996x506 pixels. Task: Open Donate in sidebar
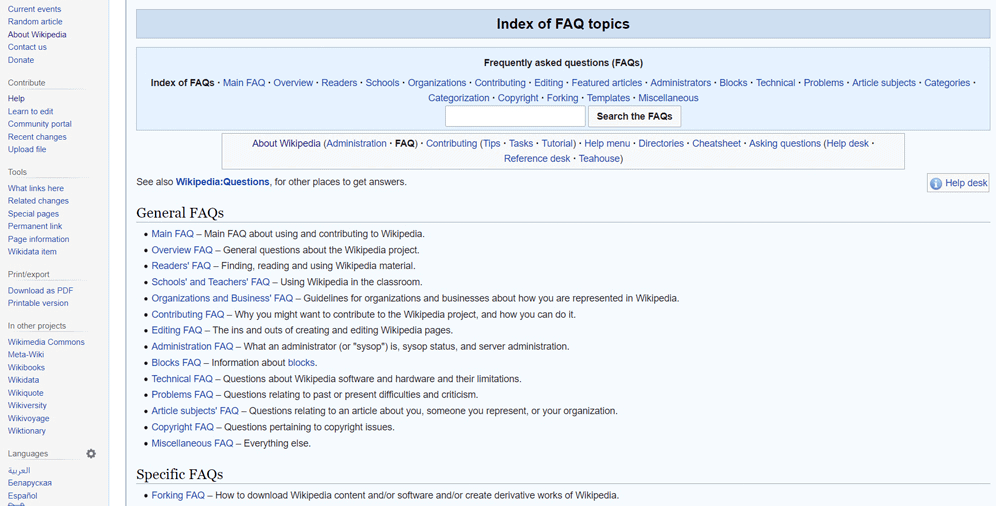tap(21, 60)
